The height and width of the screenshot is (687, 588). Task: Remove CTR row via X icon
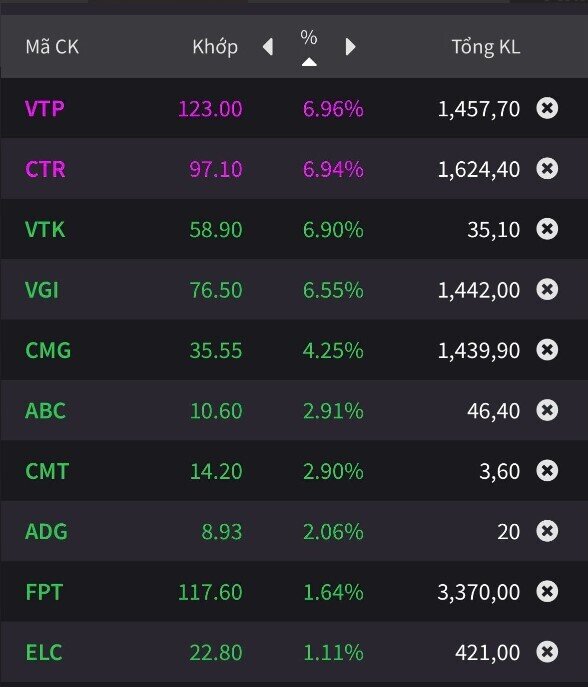click(547, 168)
